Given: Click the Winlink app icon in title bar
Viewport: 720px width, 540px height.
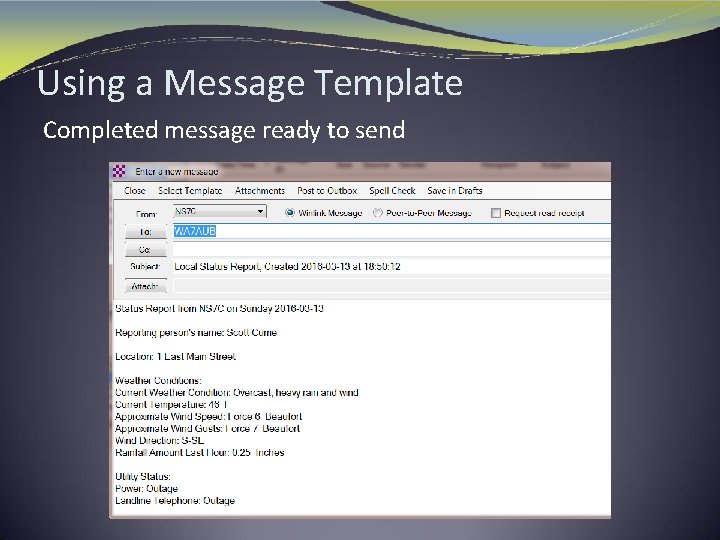Looking at the screenshot, I should (x=119, y=171).
